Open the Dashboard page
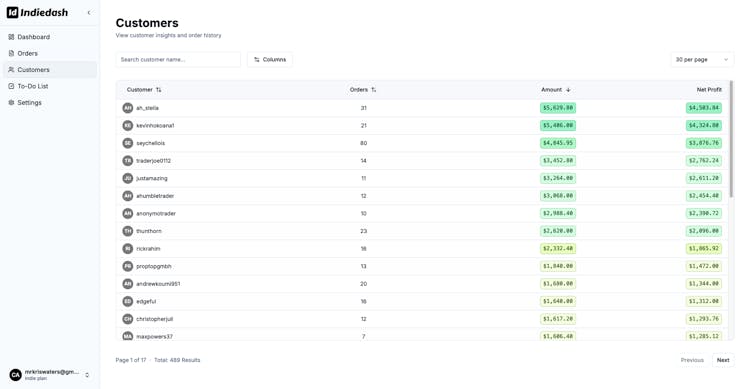The image size is (750, 389). pos(50,37)
